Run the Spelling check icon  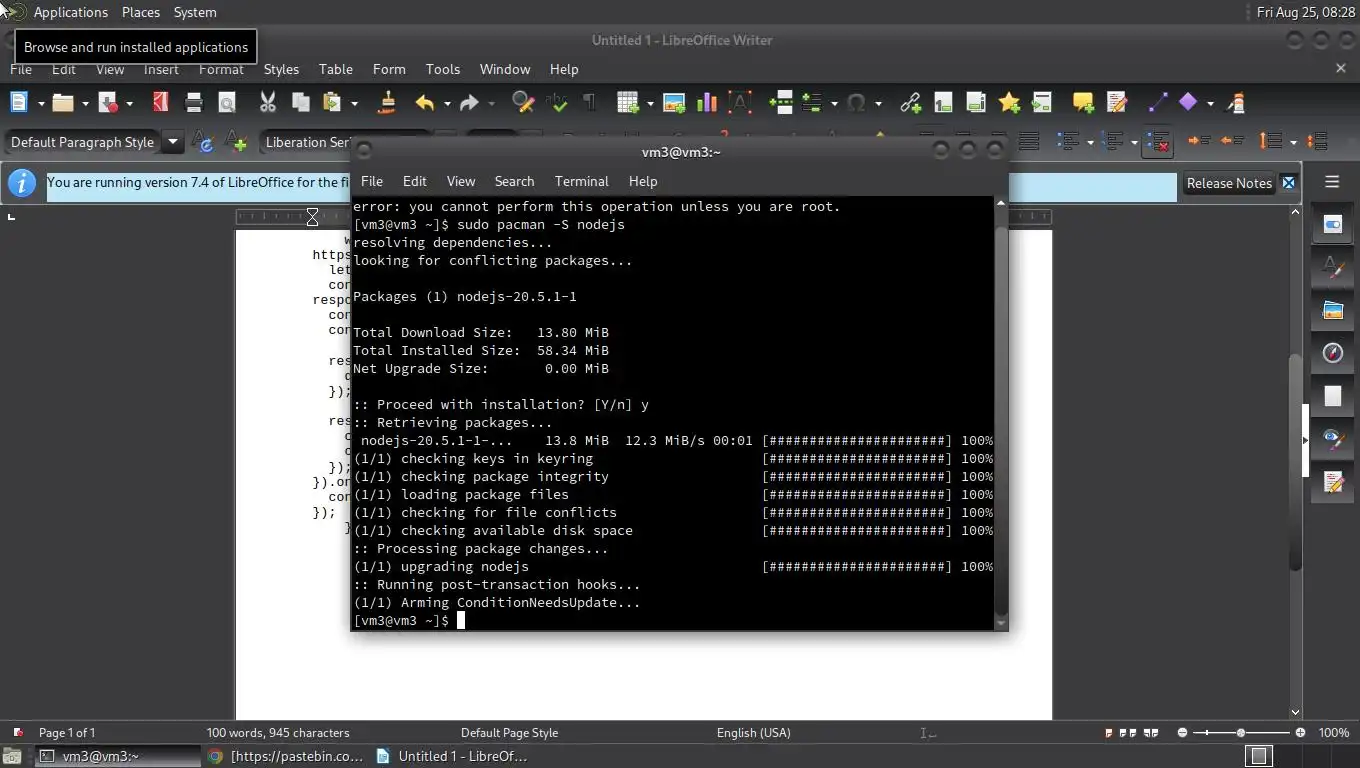click(557, 102)
